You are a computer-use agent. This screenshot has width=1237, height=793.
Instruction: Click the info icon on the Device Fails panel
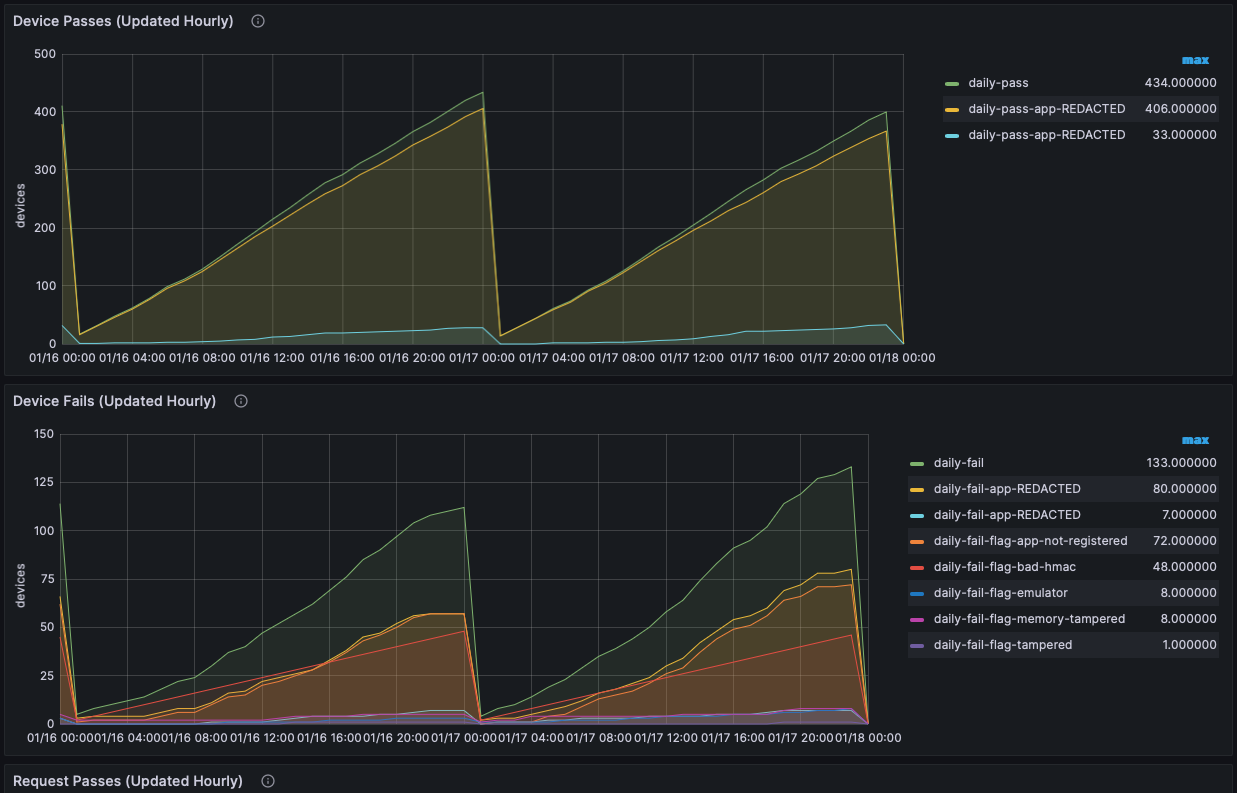click(240, 400)
